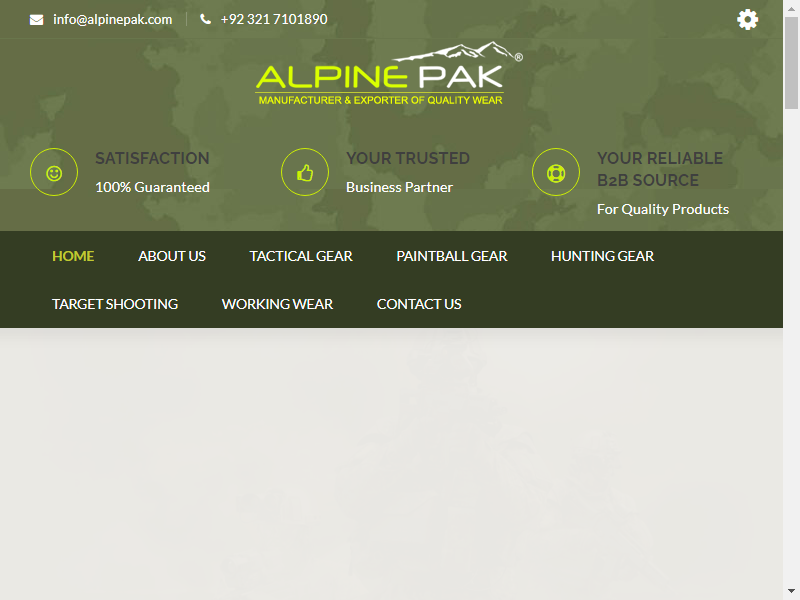The height and width of the screenshot is (600, 800).
Task: Open the WORKING WEAR menu
Action: pos(277,304)
